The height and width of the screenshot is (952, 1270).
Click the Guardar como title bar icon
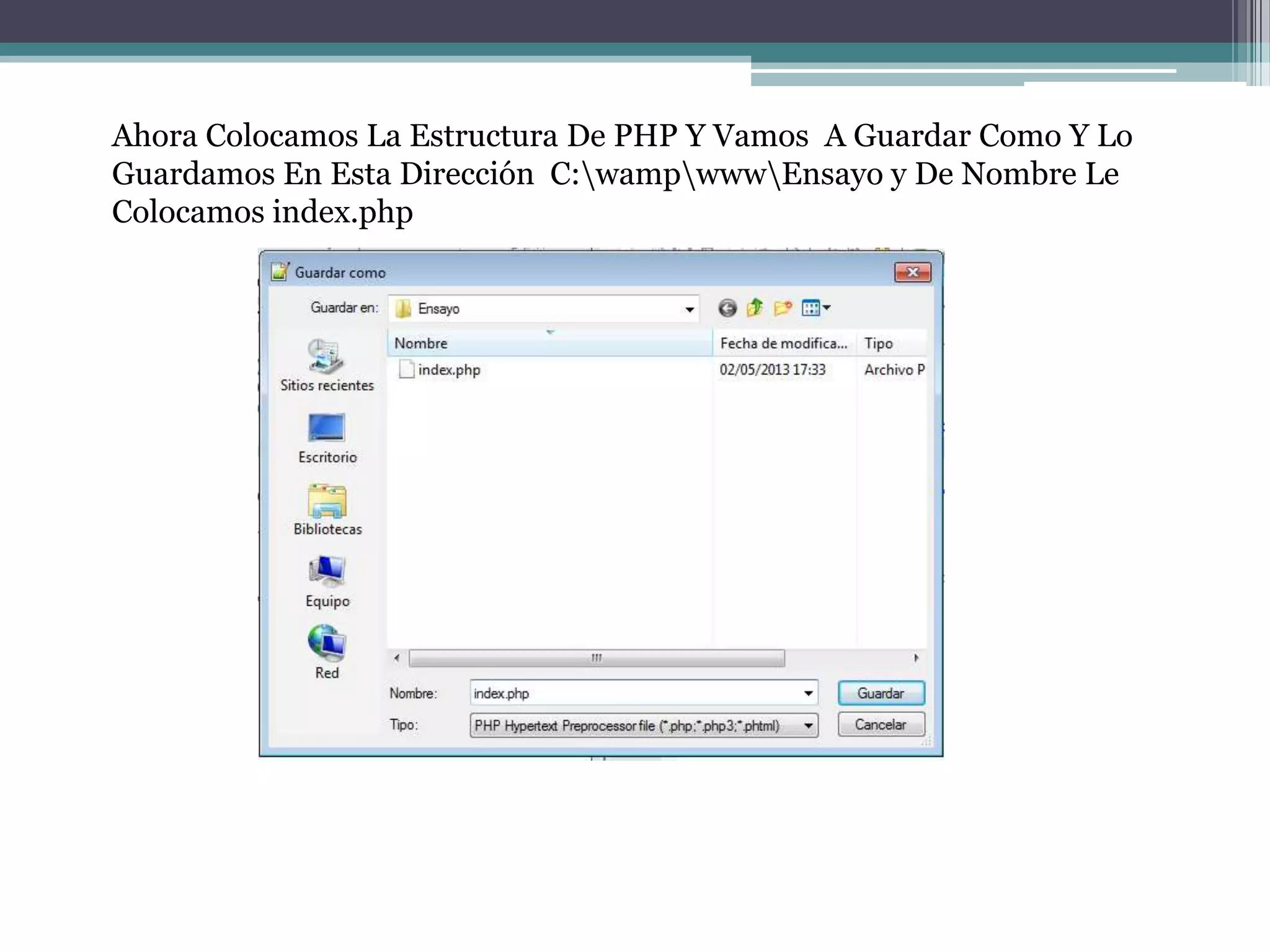point(280,271)
